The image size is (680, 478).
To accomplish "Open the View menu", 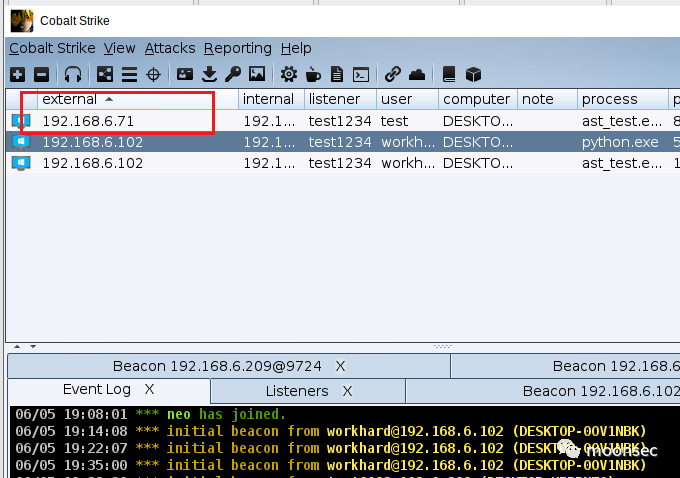I will 119,48.
